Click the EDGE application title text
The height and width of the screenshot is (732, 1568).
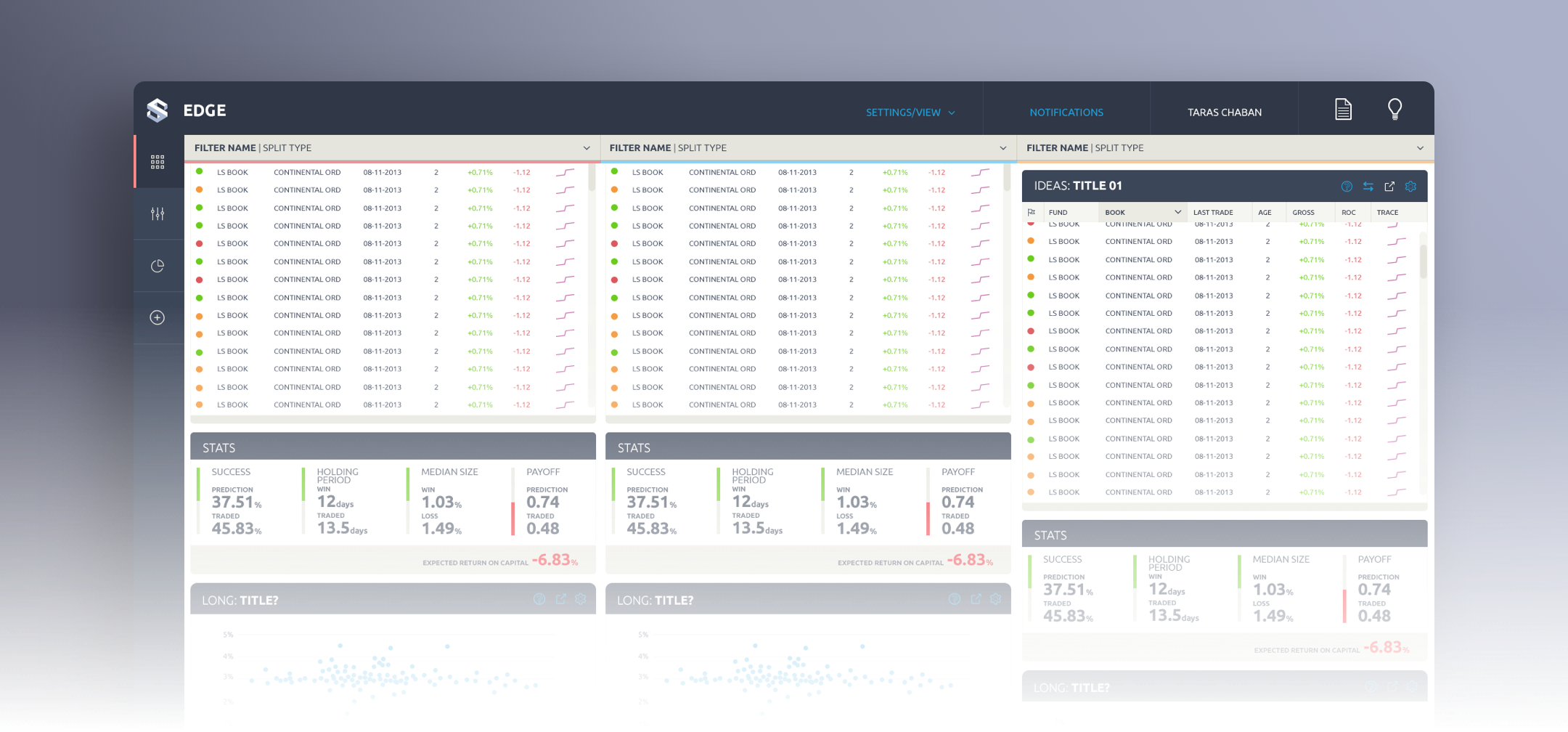pos(205,110)
